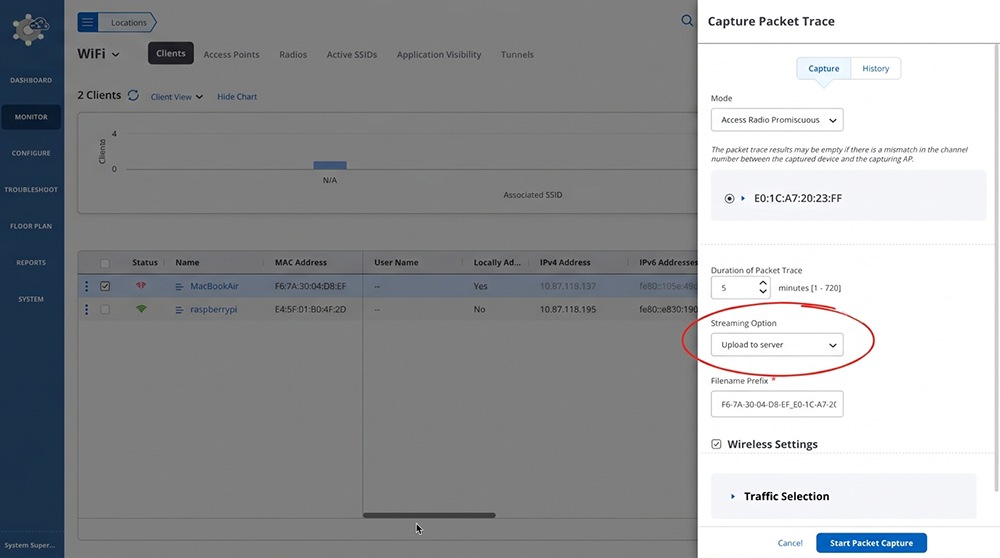Click the horizontal table scrollbar

pyautogui.click(x=429, y=515)
